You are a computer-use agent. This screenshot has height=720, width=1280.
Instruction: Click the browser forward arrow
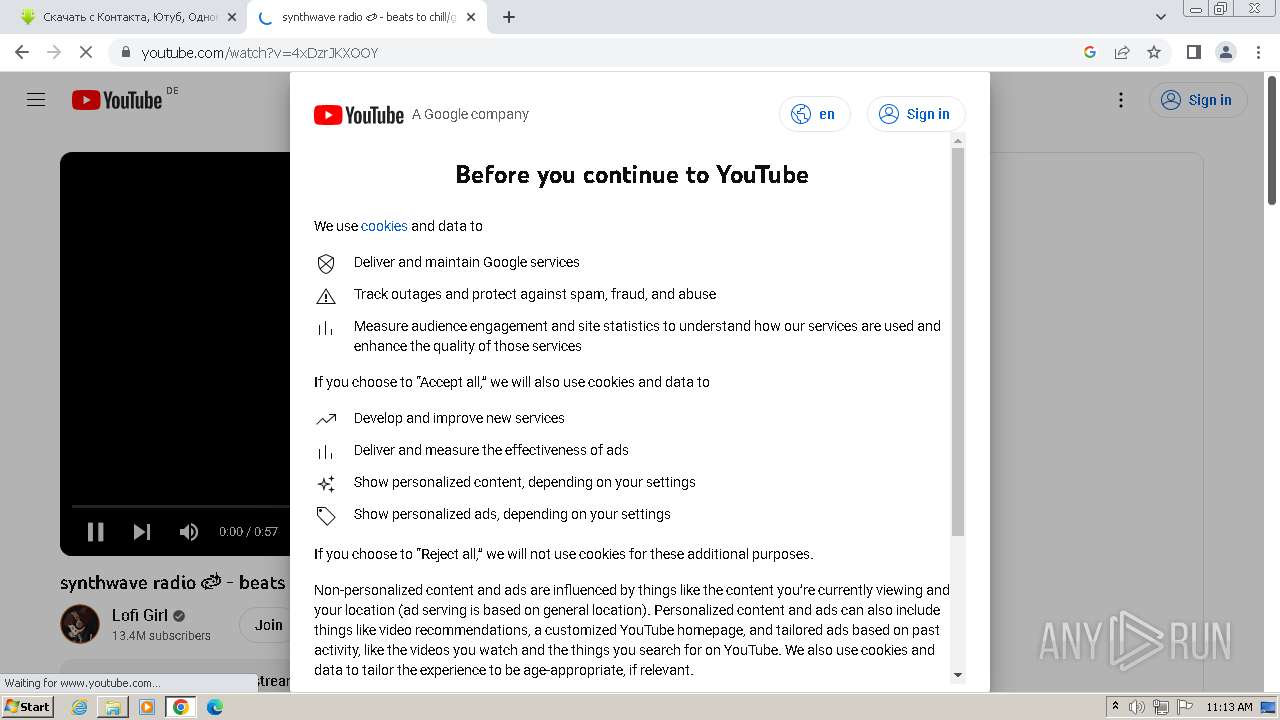click(54, 52)
